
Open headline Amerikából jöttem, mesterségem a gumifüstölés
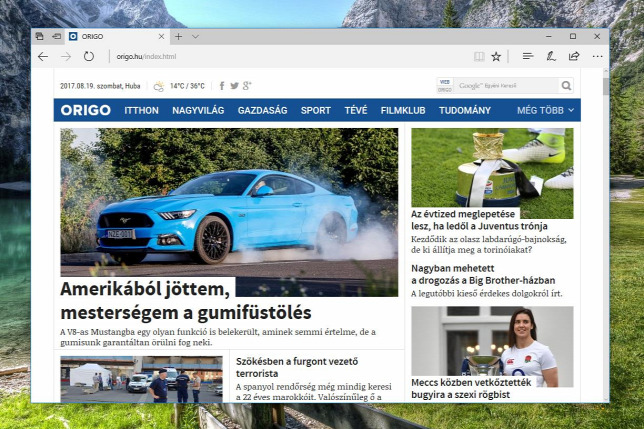pyautogui.click(x=186, y=301)
